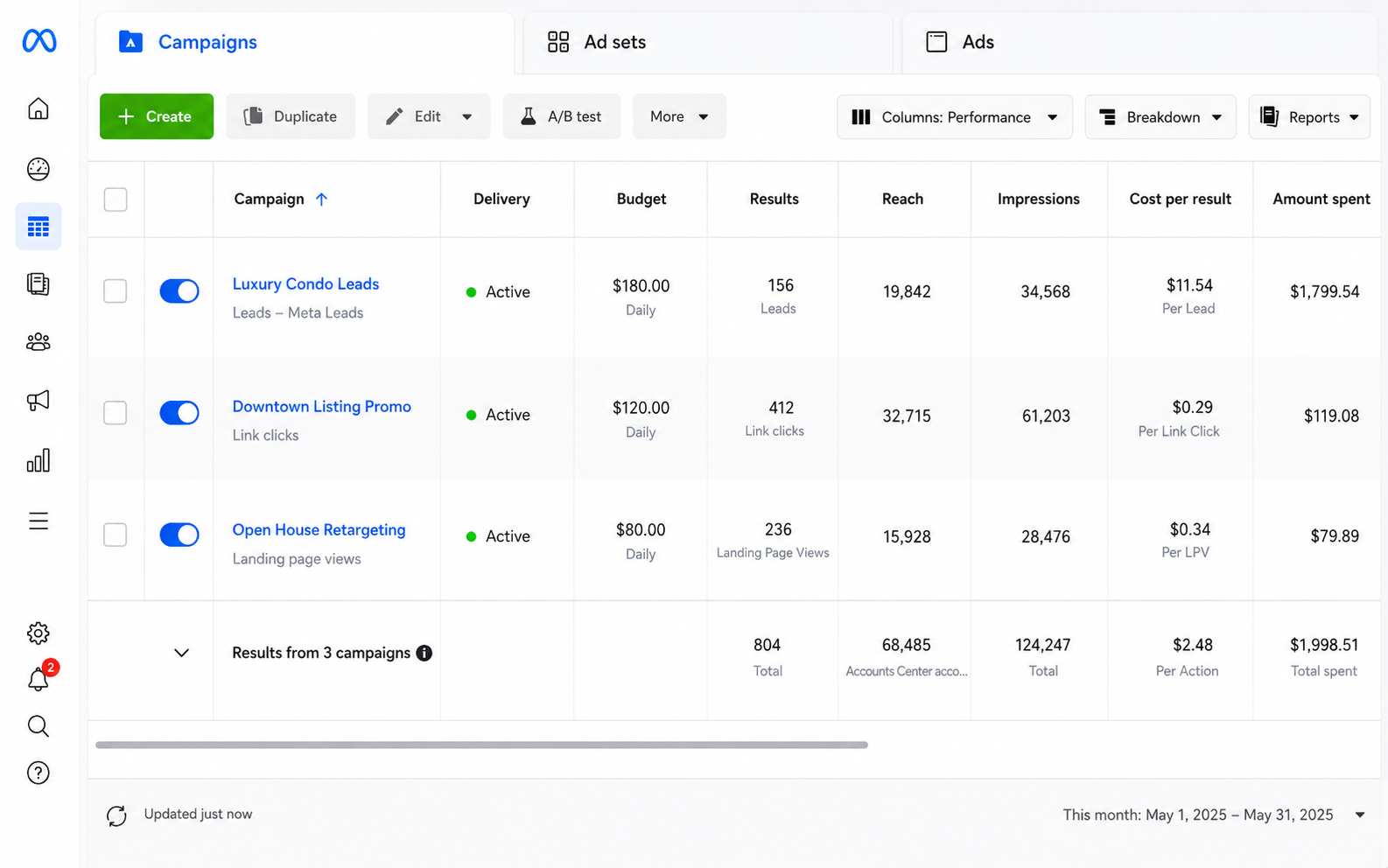Image resolution: width=1388 pixels, height=868 pixels.
Task: Click the refresh icon beside Updated just now
Action: tap(116, 815)
